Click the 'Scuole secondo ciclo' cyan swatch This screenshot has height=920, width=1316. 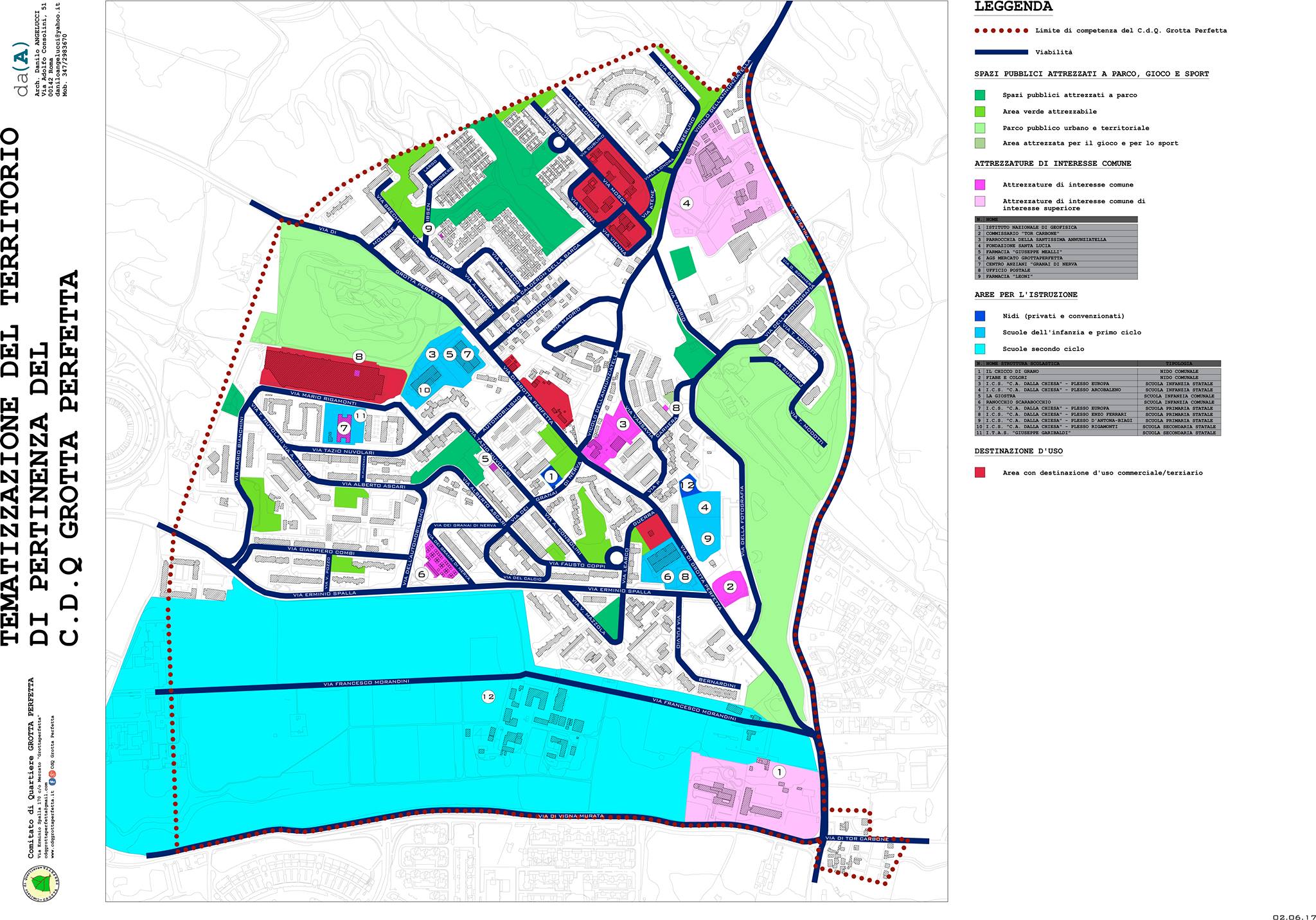[979, 349]
